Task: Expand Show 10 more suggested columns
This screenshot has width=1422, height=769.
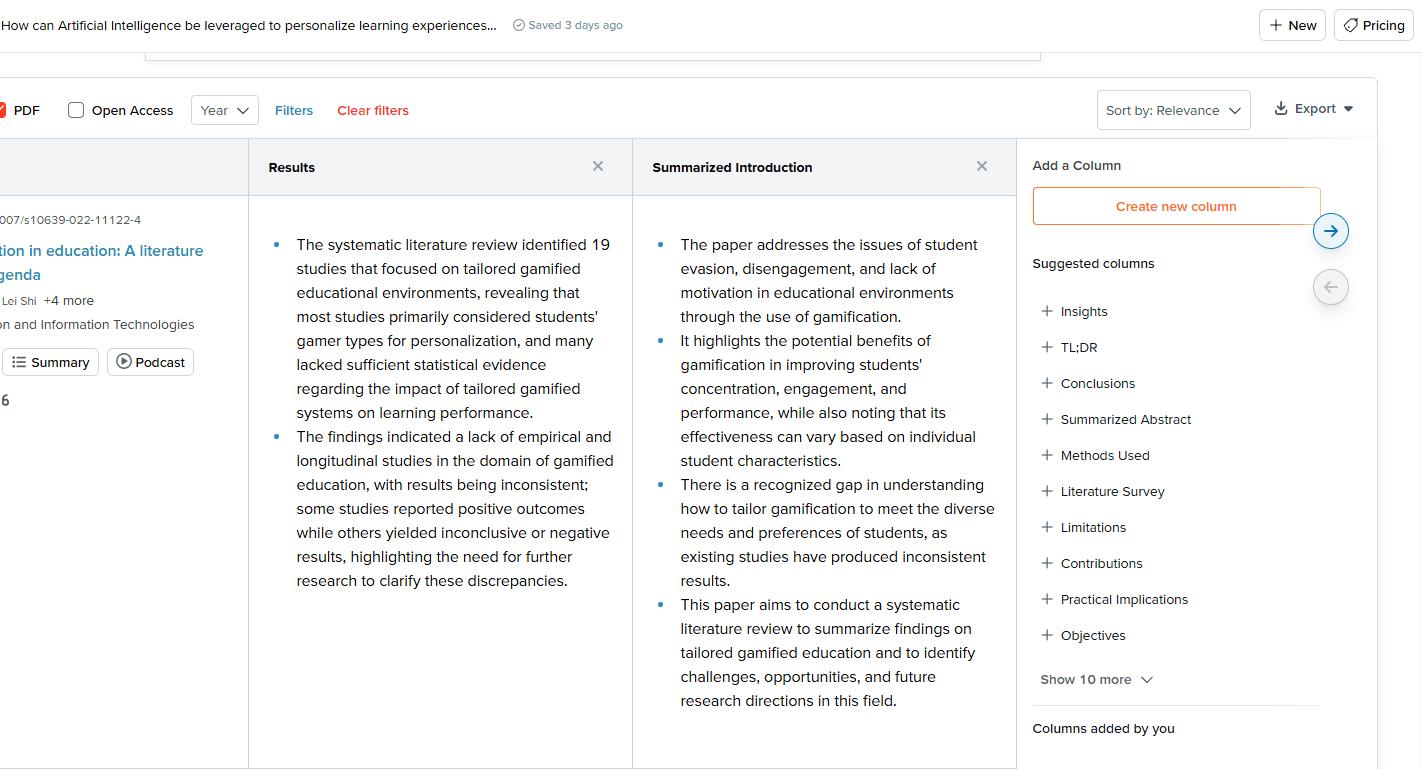Action: pos(1096,679)
